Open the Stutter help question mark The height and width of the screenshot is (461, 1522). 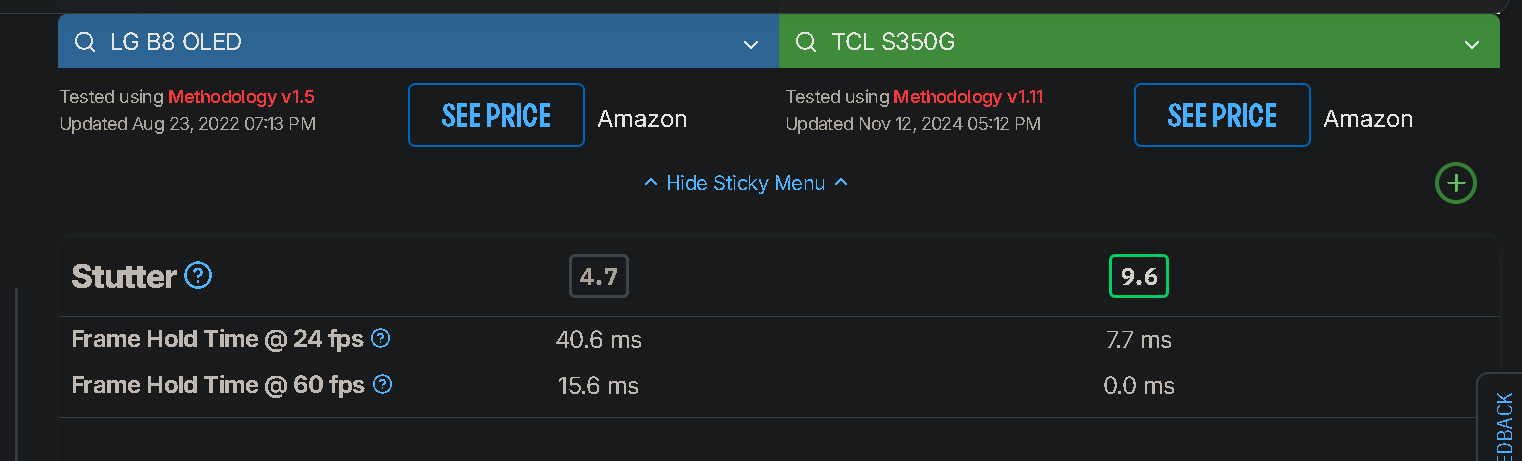(x=199, y=276)
